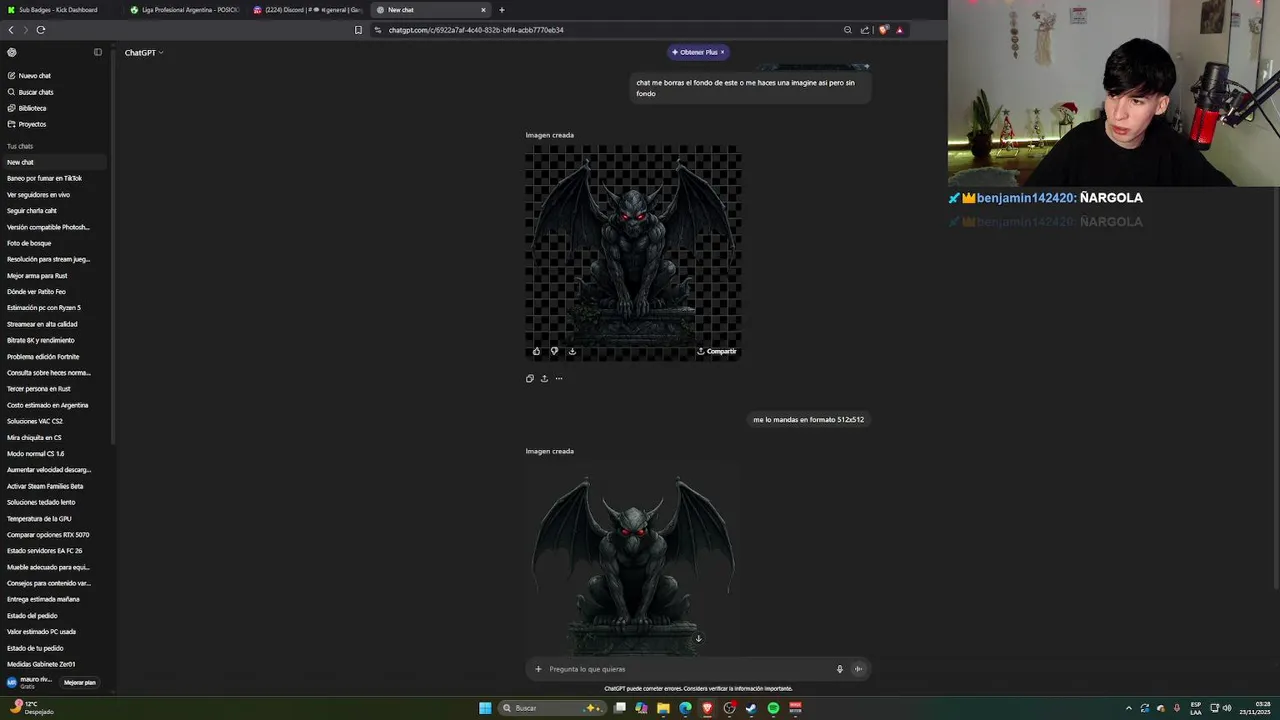
Task: Open File Explorer from the taskbar
Action: (x=663, y=708)
